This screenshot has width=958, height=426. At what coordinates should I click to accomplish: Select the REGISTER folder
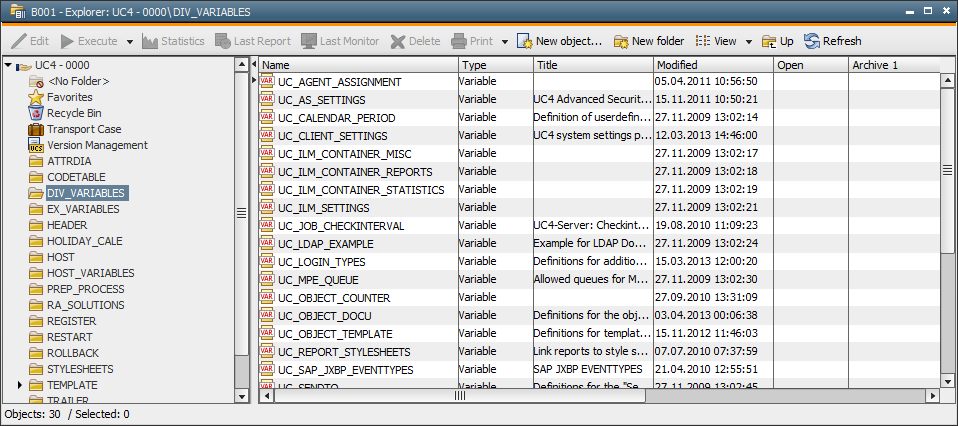62,321
